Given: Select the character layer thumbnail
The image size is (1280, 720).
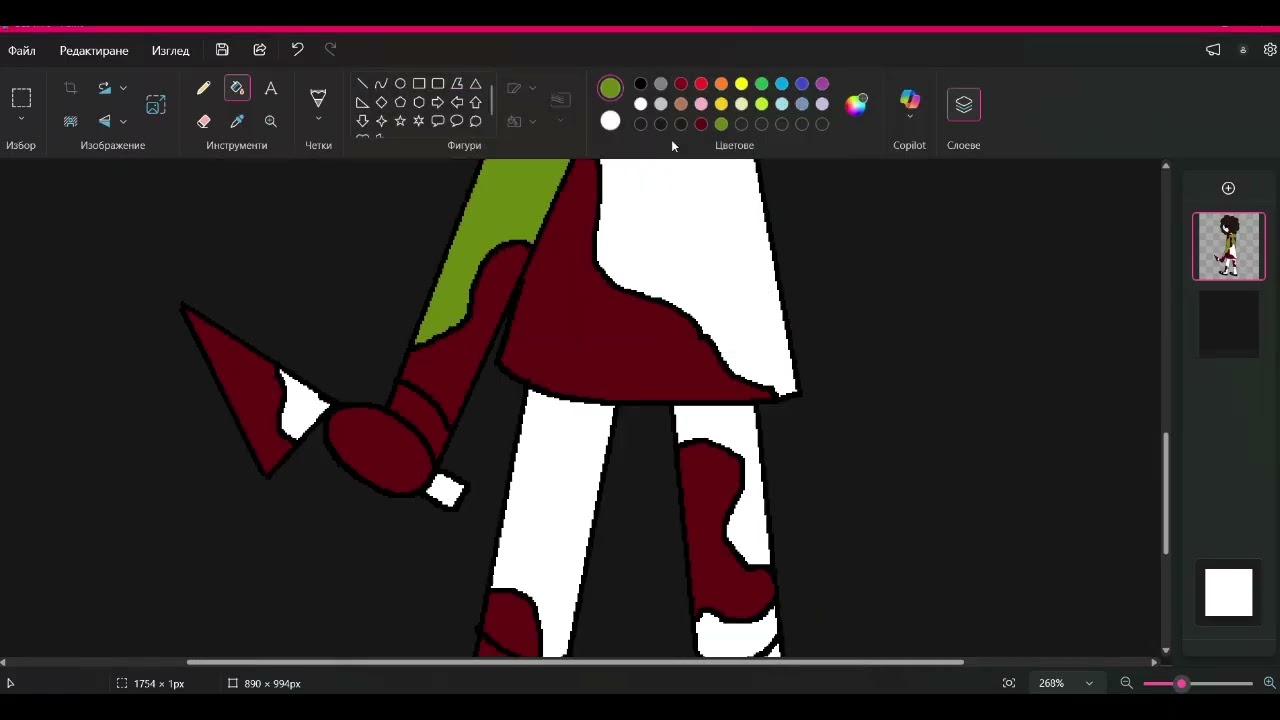Looking at the screenshot, I should pos(1229,246).
